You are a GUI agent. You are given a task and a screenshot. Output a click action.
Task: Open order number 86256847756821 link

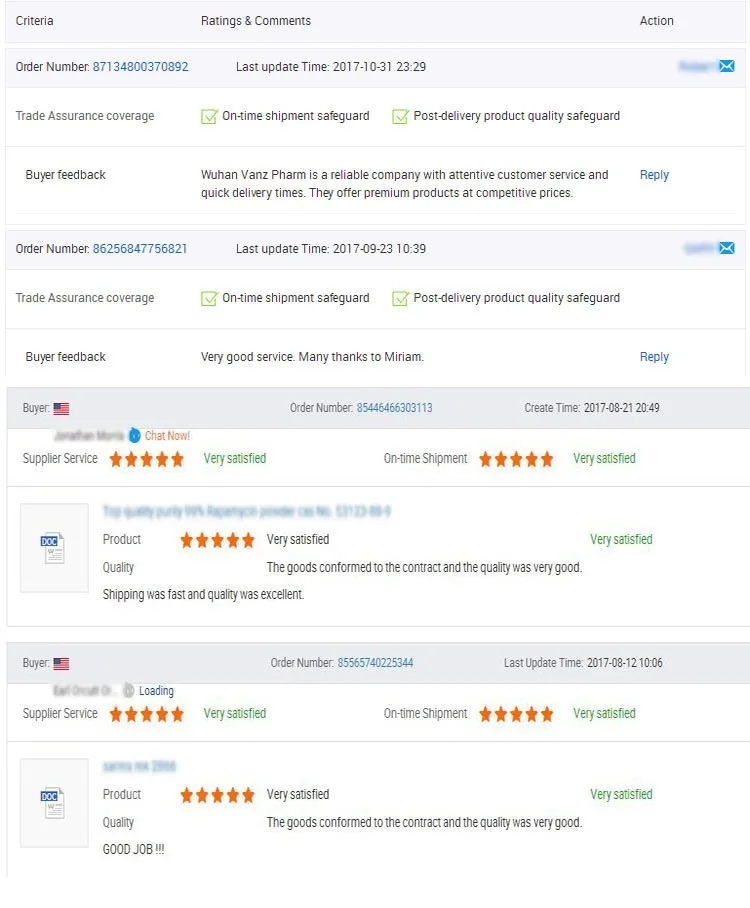pos(140,248)
